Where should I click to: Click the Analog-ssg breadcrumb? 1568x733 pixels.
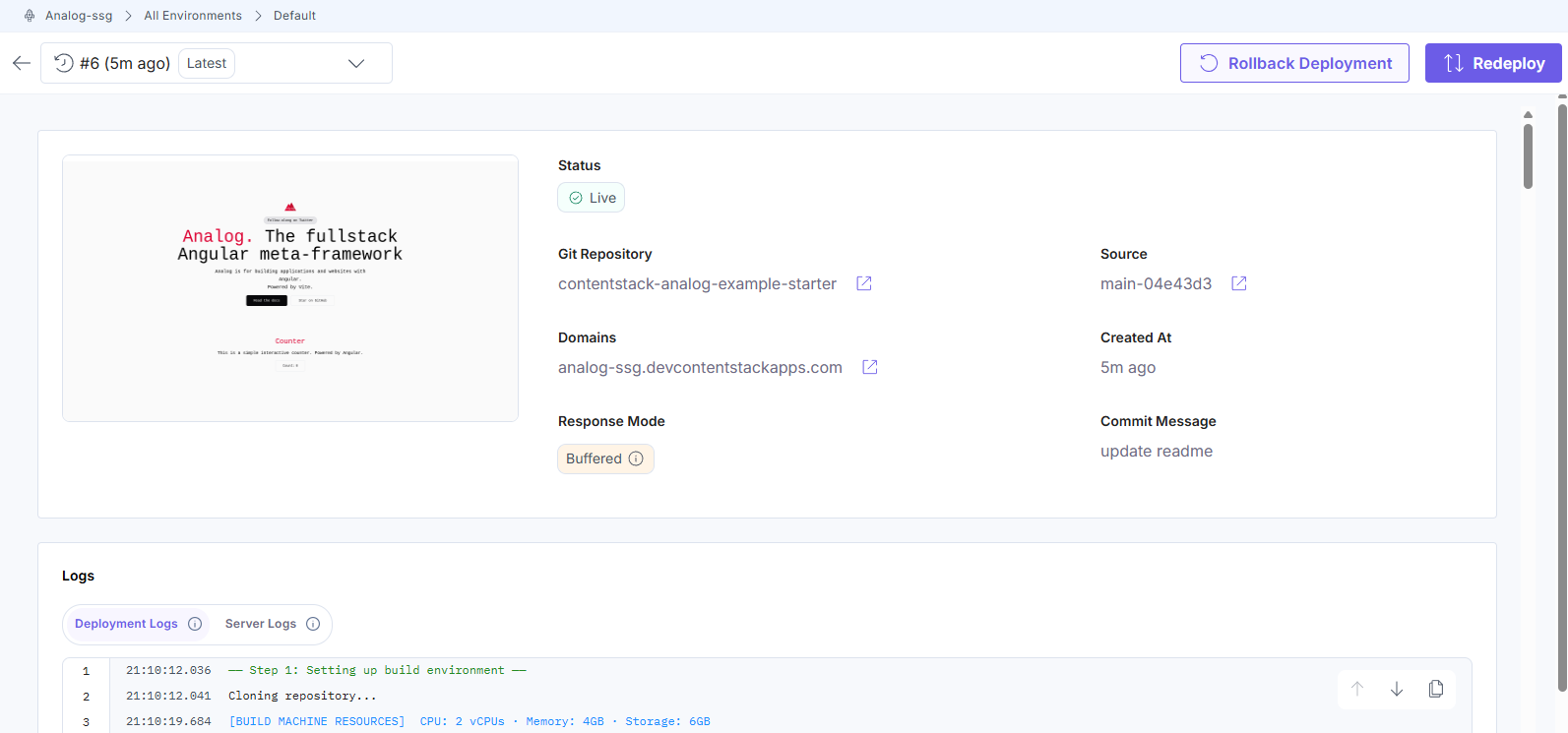coord(79,16)
